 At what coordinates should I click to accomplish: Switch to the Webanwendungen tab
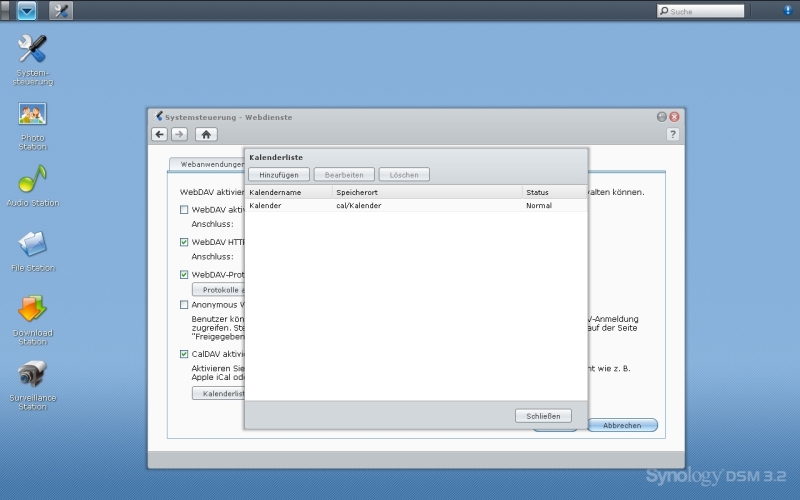click(207, 164)
